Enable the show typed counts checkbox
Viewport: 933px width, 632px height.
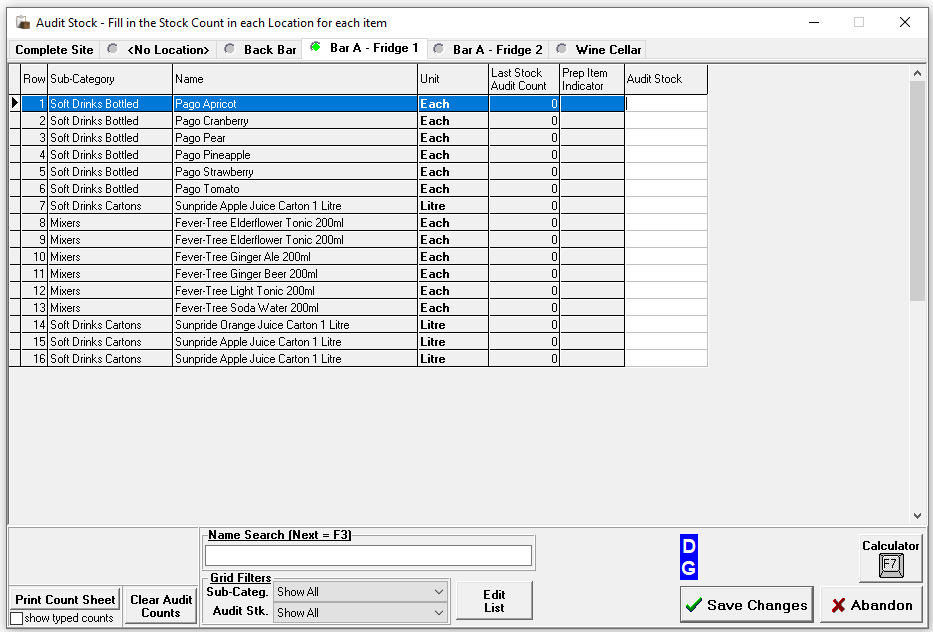tap(16, 618)
